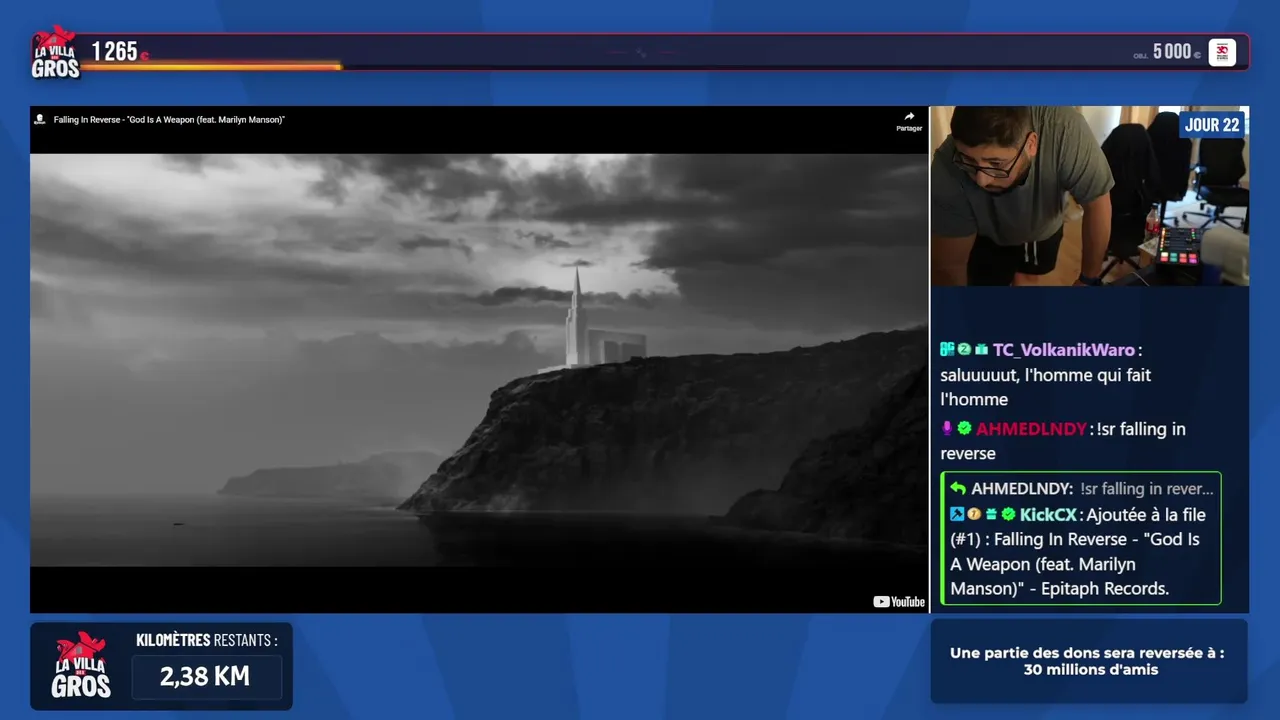Click the 30 millions d'amis logo icon
The width and height of the screenshot is (1280, 720).
[x=1222, y=52]
